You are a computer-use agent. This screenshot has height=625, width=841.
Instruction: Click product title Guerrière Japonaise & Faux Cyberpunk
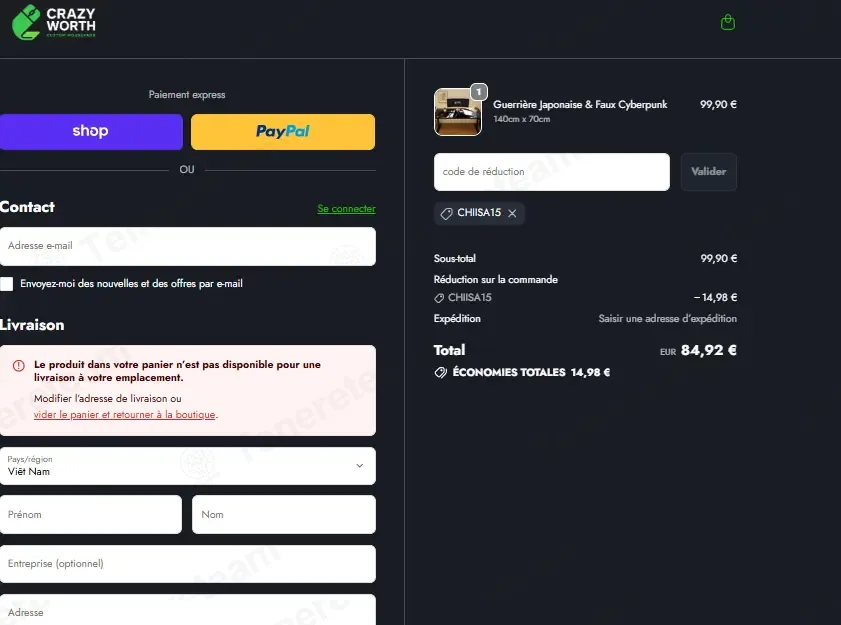pyautogui.click(x=580, y=105)
